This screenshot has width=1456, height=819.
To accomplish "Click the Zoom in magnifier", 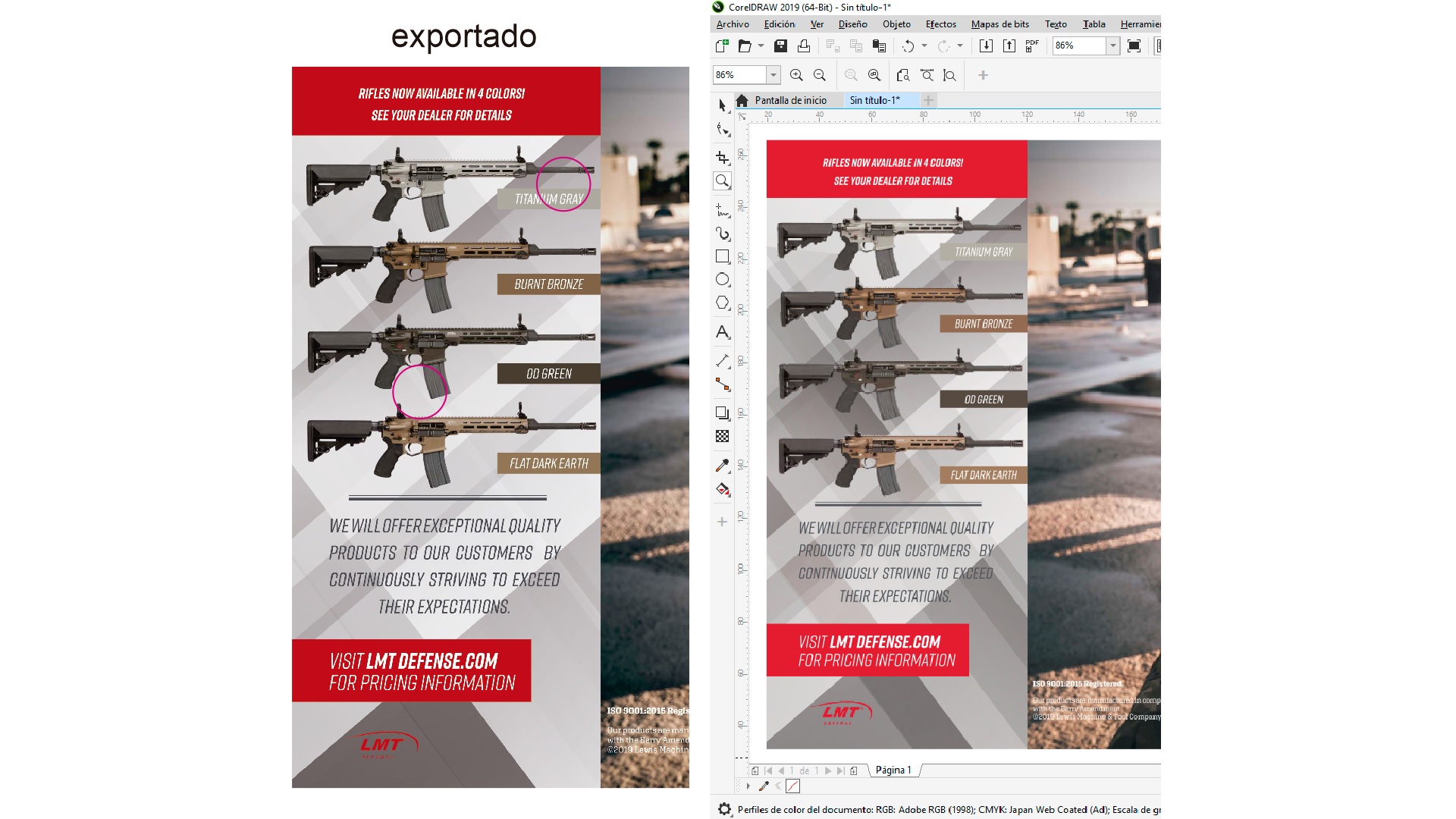I will coord(796,75).
